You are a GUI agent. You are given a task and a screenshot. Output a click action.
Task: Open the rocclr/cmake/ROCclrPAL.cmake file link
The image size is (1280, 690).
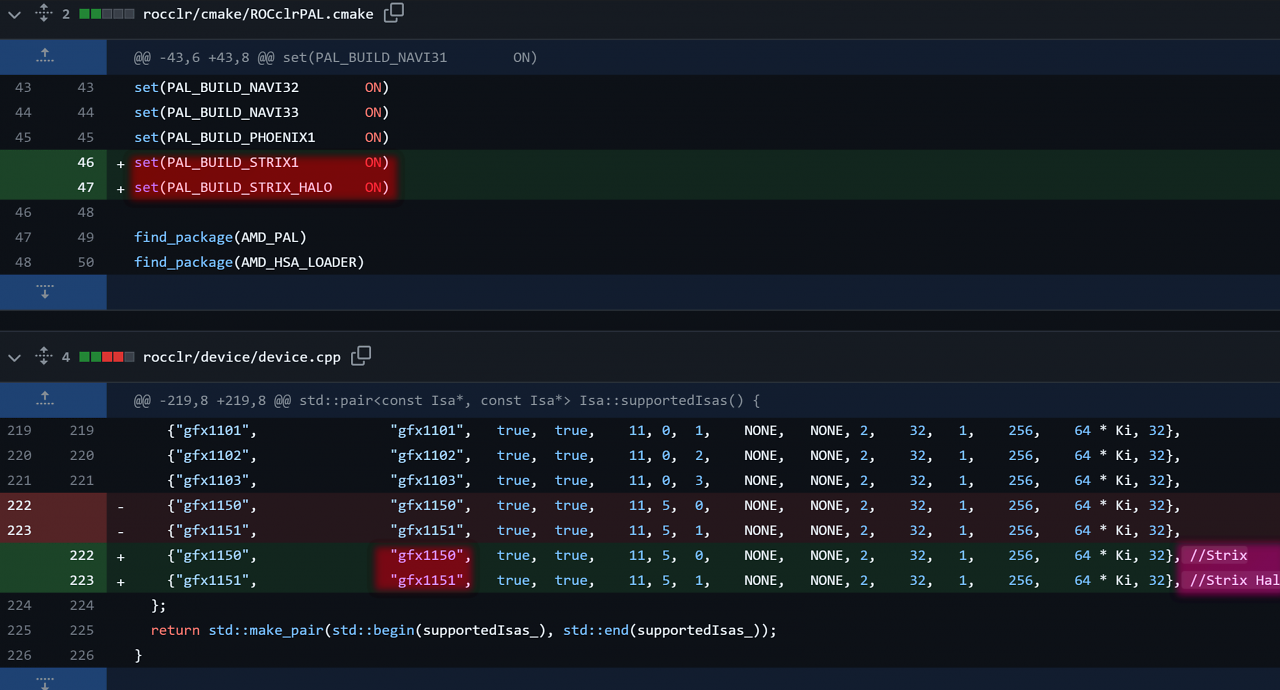(258, 14)
